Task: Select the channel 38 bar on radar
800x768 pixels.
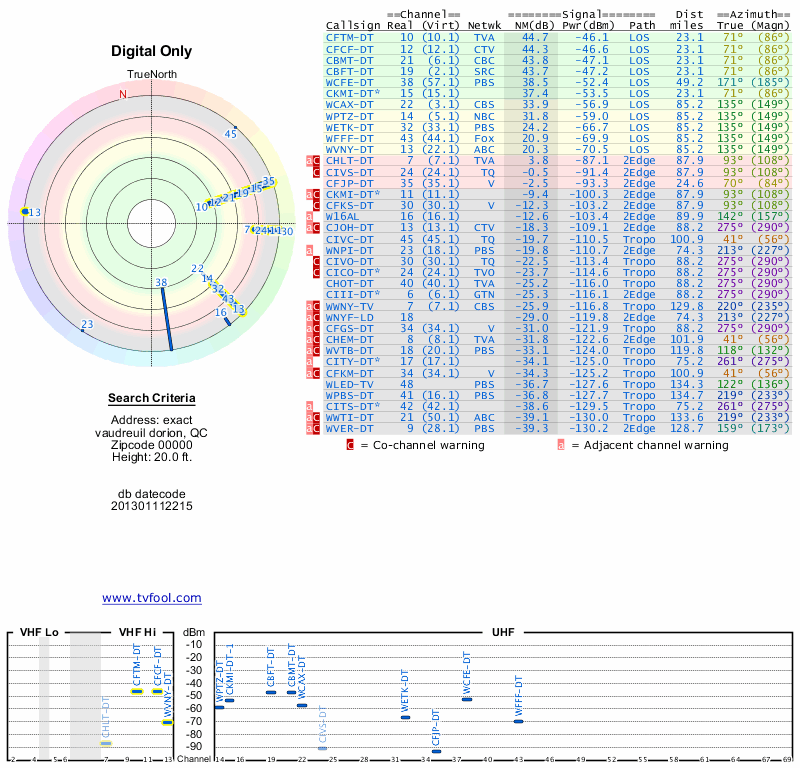Action: (x=166, y=317)
